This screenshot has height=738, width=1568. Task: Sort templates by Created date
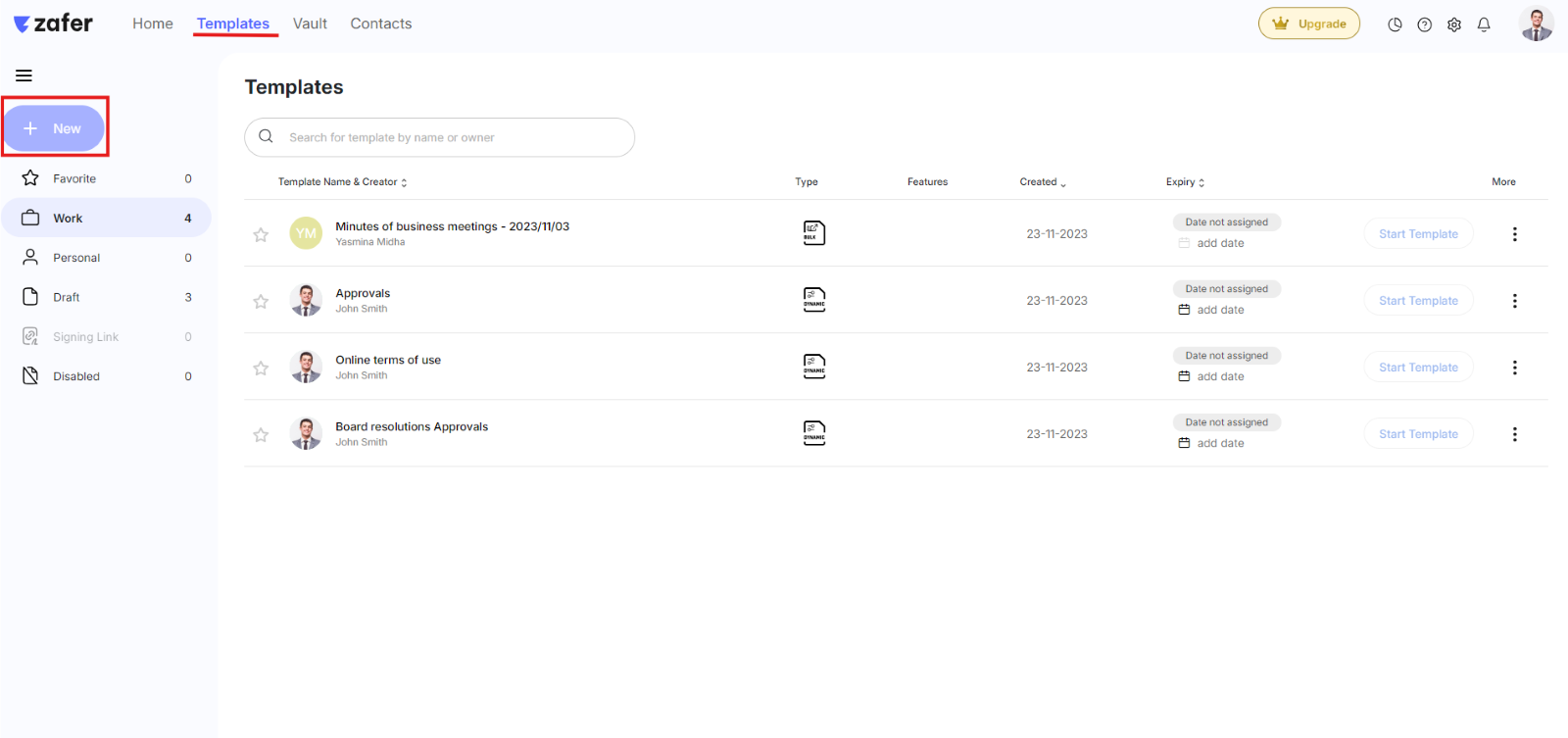click(x=1043, y=182)
